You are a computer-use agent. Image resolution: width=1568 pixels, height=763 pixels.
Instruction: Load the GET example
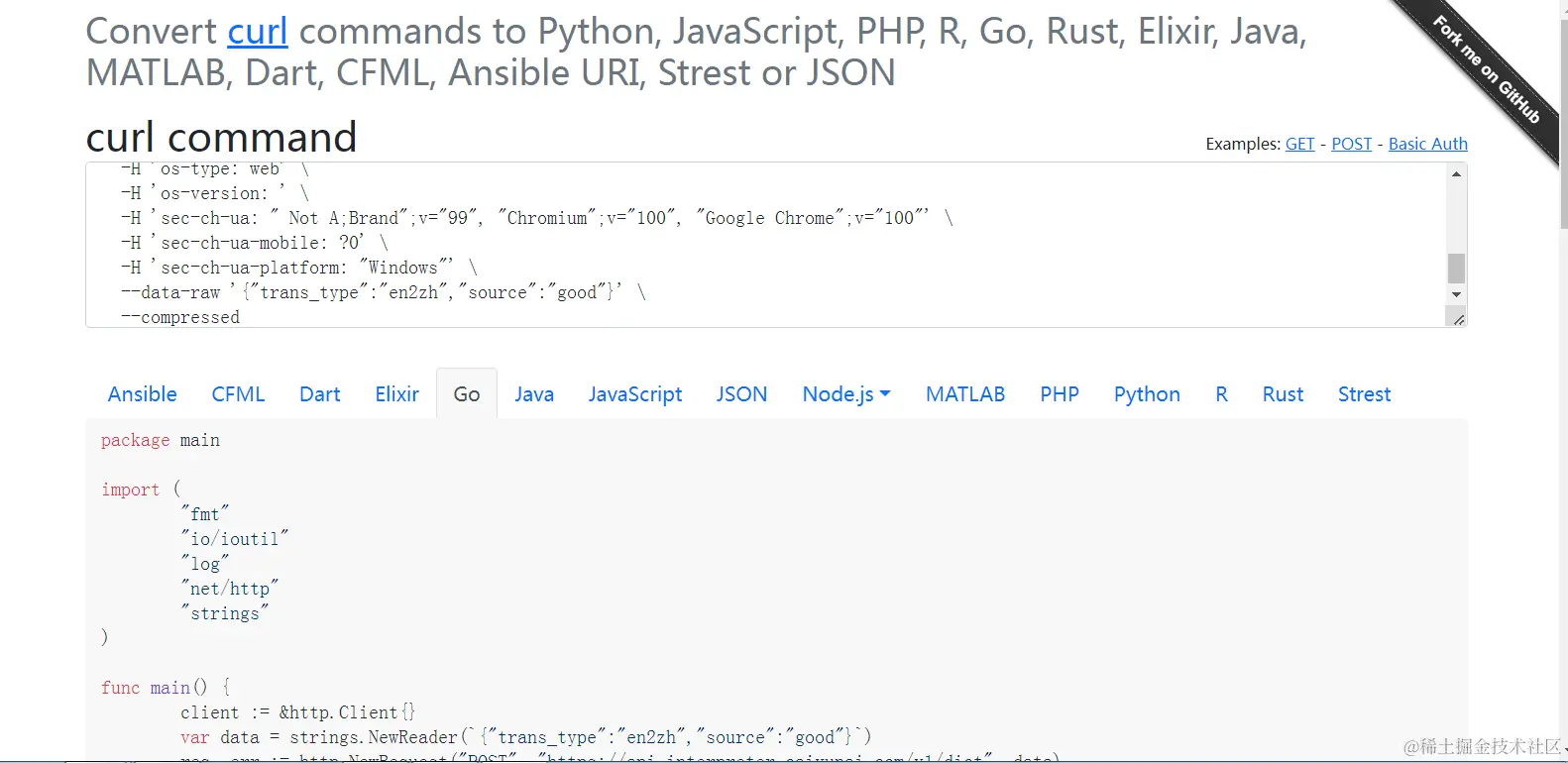(x=1299, y=144)
